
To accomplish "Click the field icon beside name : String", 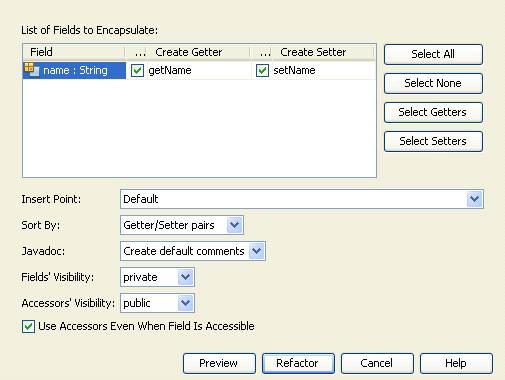I will coord(32,70).
